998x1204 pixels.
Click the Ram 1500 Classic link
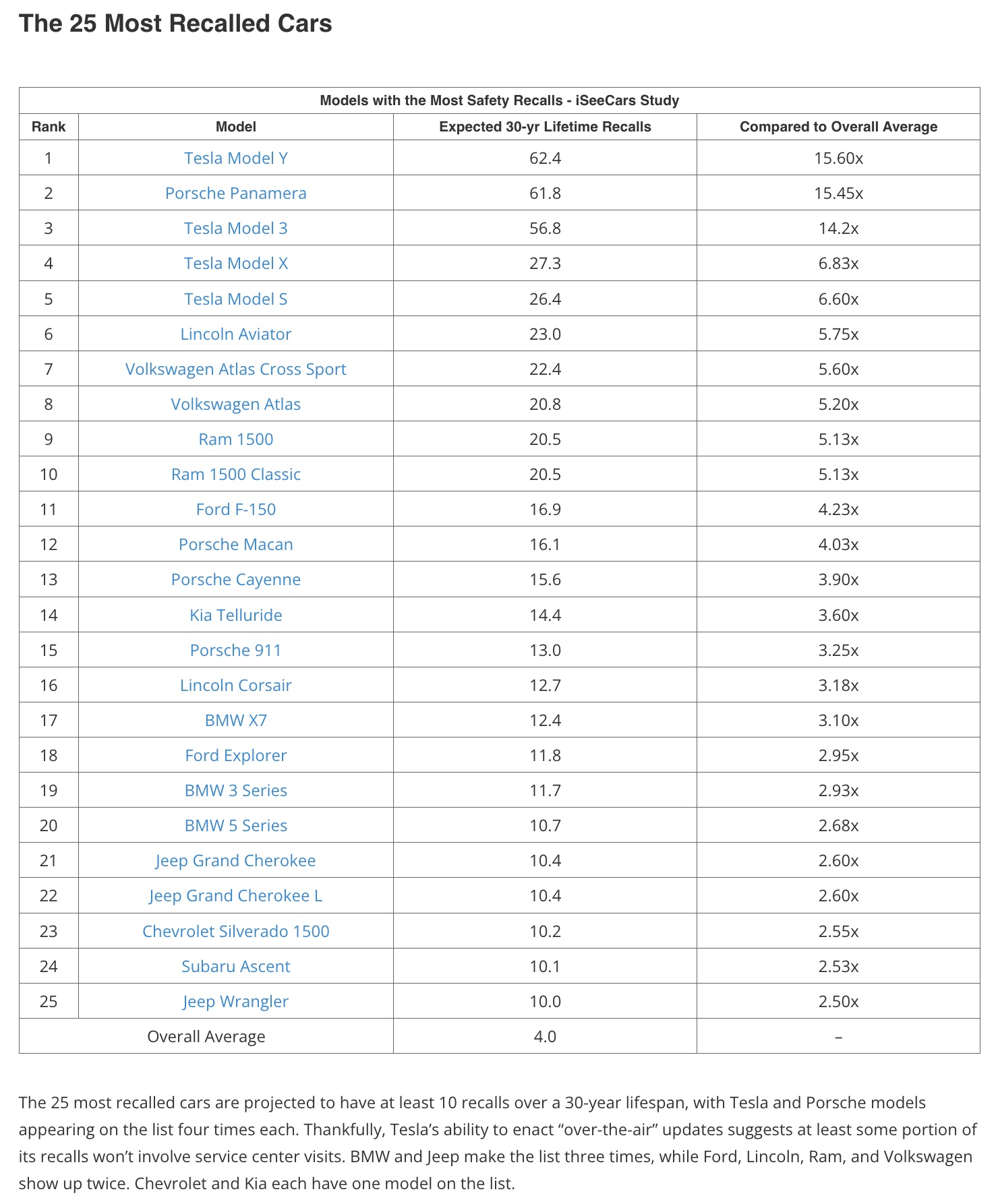(236, 474)
